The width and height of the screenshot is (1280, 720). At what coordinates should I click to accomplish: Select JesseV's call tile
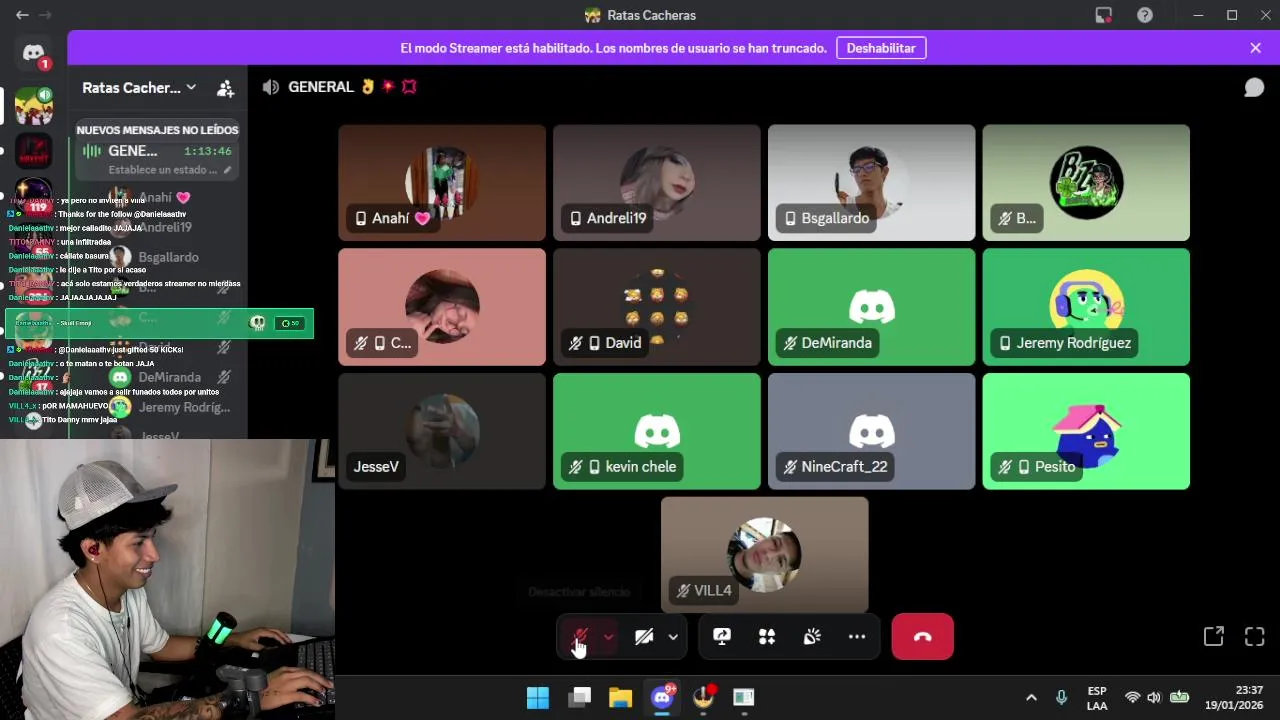pos(442,431)
